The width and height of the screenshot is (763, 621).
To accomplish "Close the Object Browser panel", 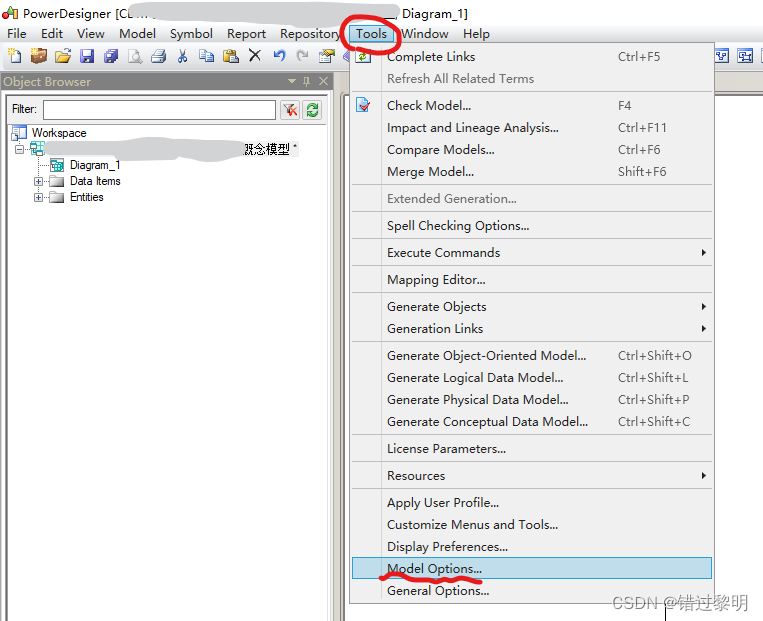I will (323, 81).
